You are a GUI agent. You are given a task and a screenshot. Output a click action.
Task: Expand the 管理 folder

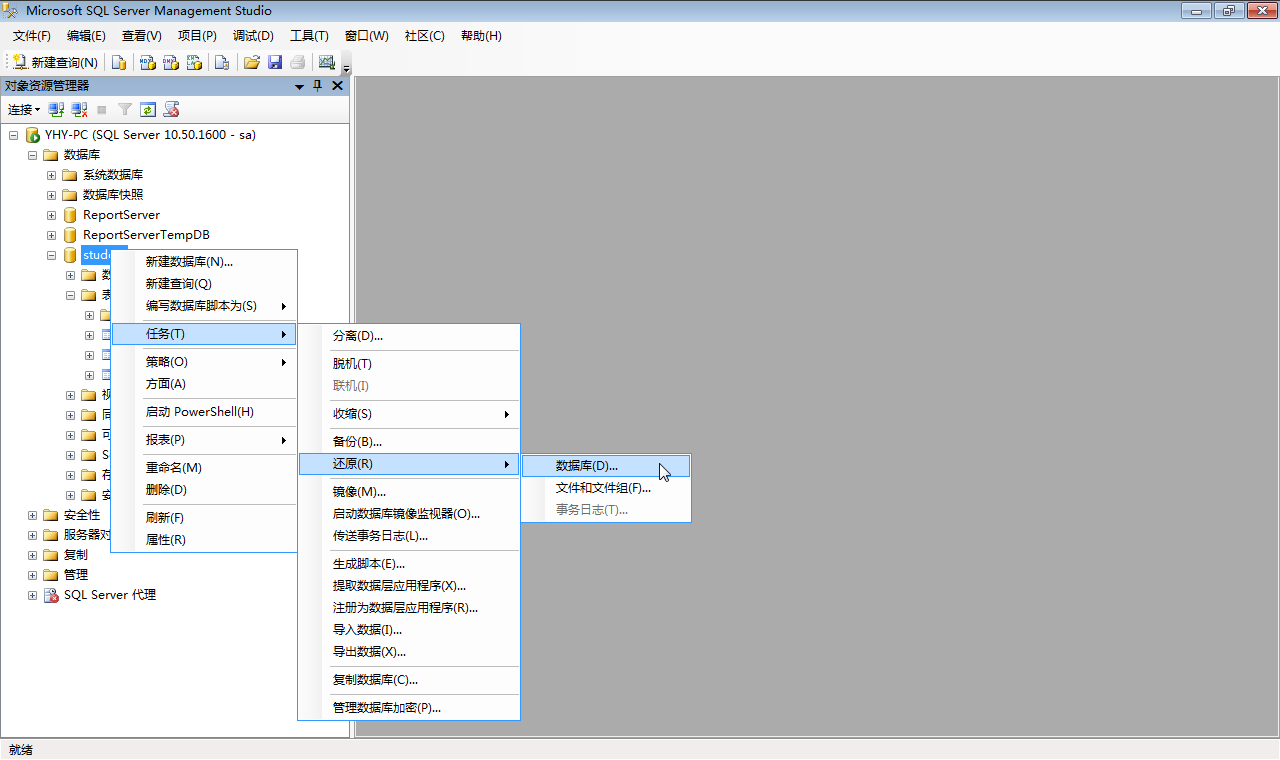point(32,575)
